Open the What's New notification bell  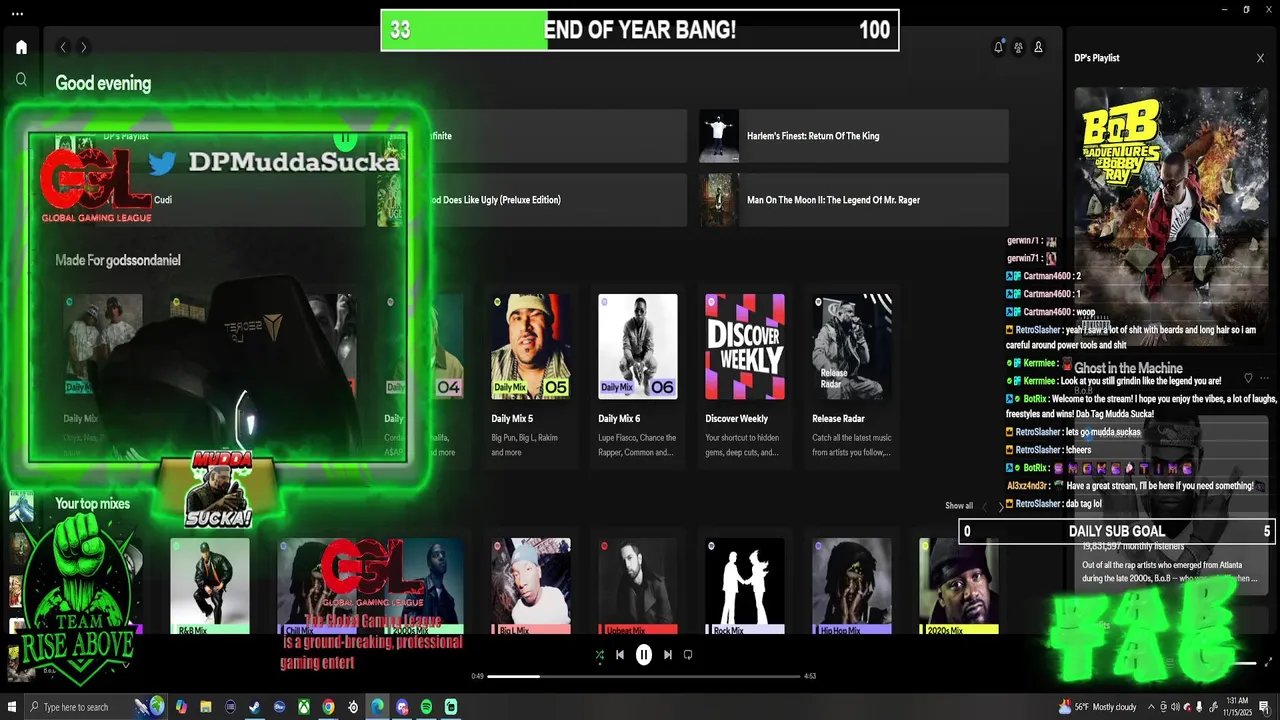tap(998, 47)
